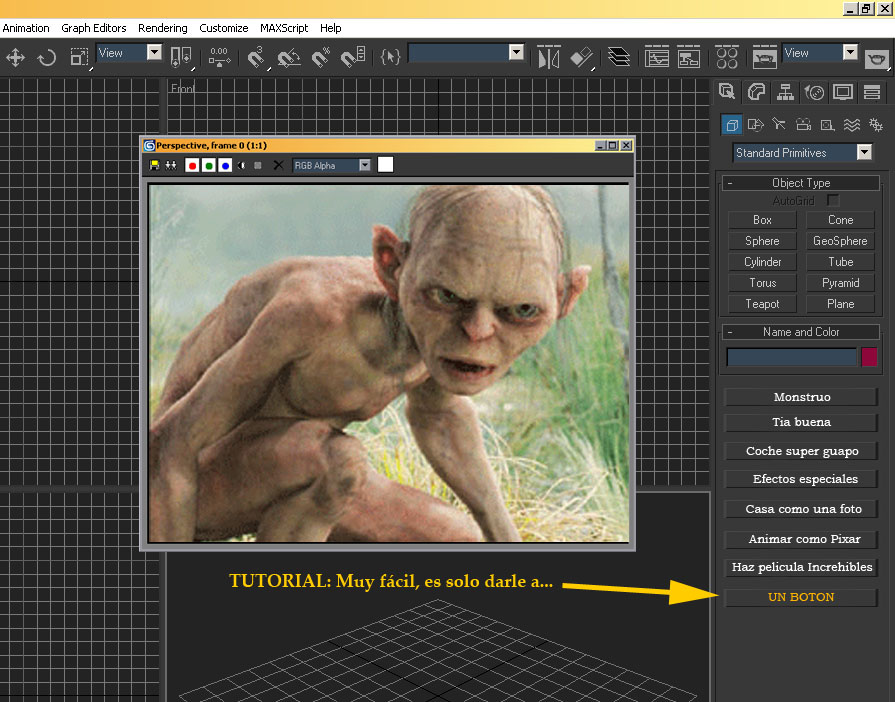Open the Customize menu
Image resolution: width=895 pixels, height=702 pixels.
click(x=224, y=28)
